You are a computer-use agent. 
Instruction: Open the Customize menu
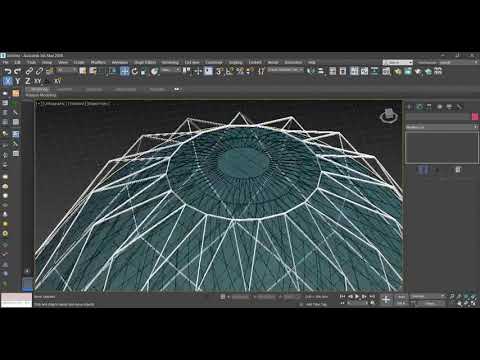pos(214,62)
